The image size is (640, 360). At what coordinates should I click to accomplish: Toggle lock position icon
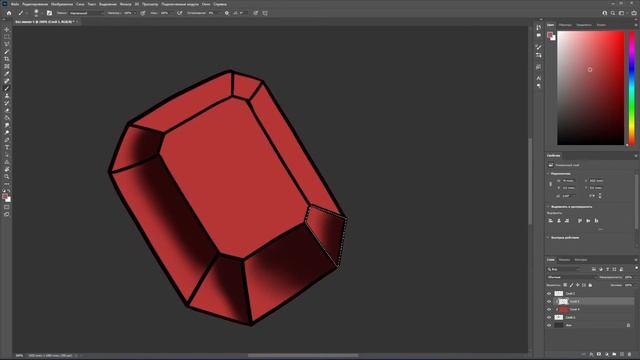pyautogui.click(x=578, y=285)
